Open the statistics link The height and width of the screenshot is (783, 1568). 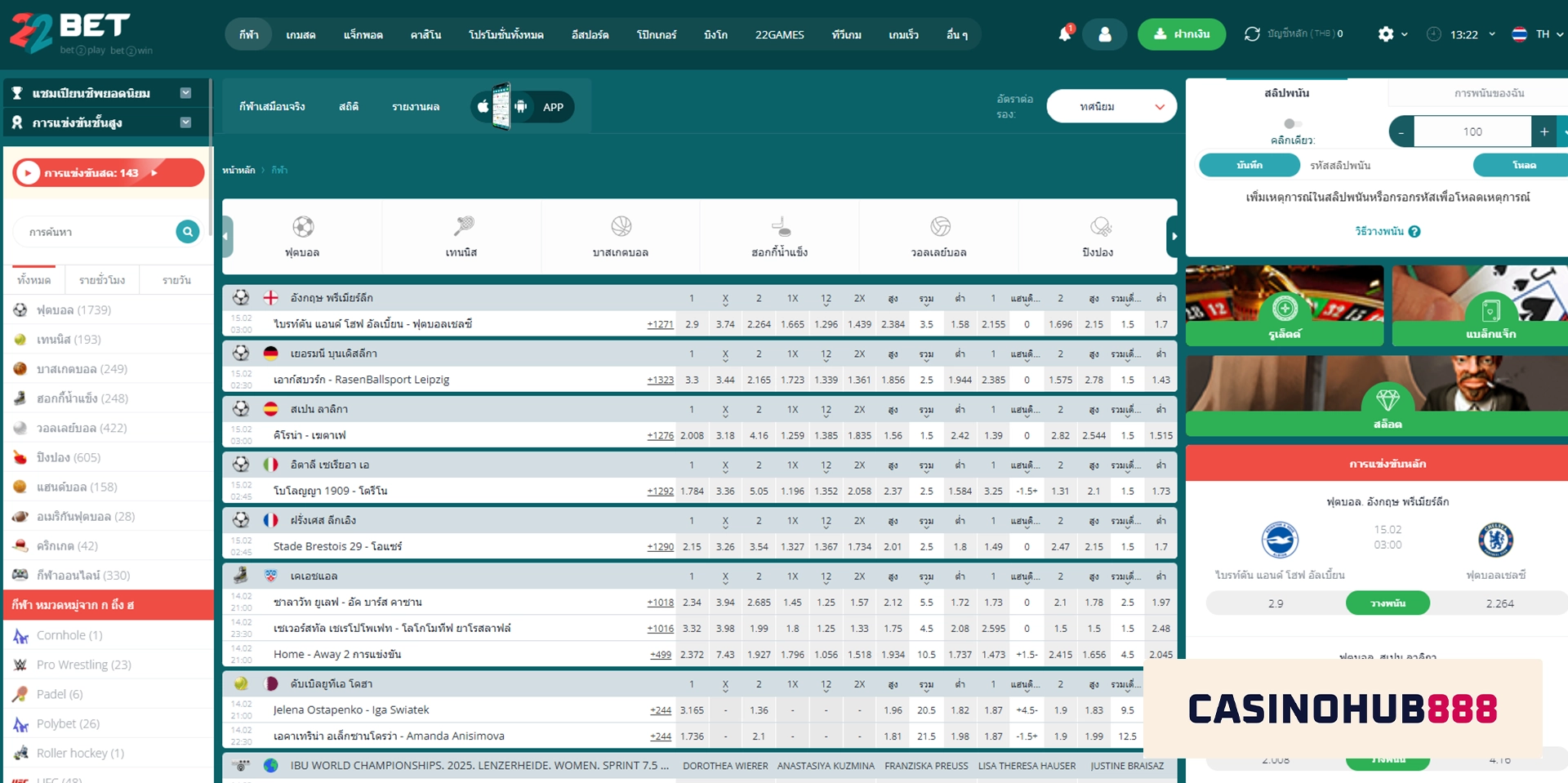point(349,107)
